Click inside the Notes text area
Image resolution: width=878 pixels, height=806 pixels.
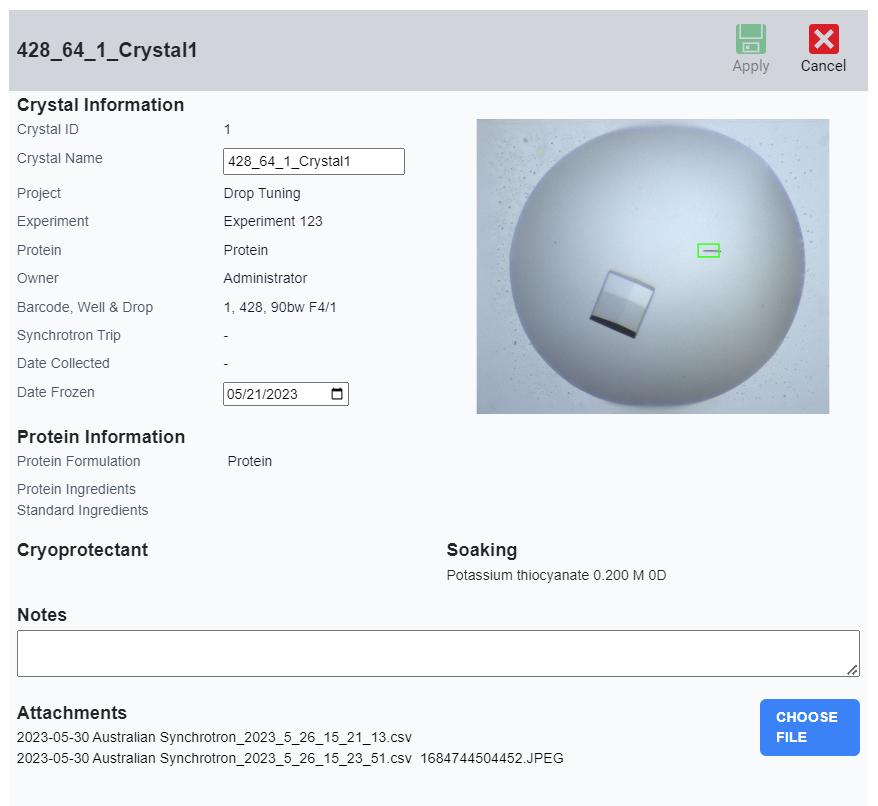tap(438, 653)
